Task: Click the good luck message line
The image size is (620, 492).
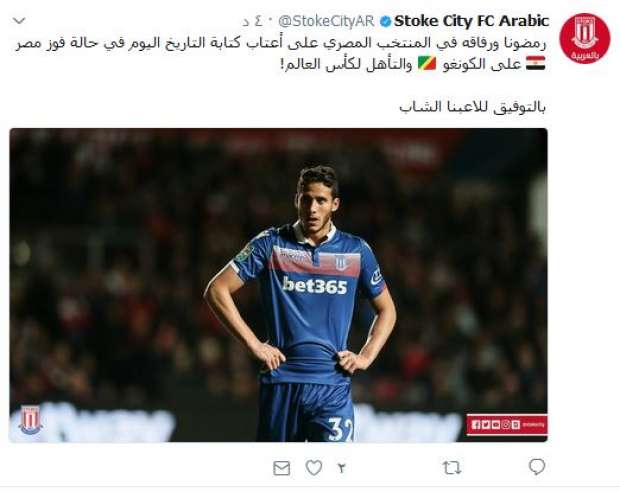Action: click(x=473, y=107)
